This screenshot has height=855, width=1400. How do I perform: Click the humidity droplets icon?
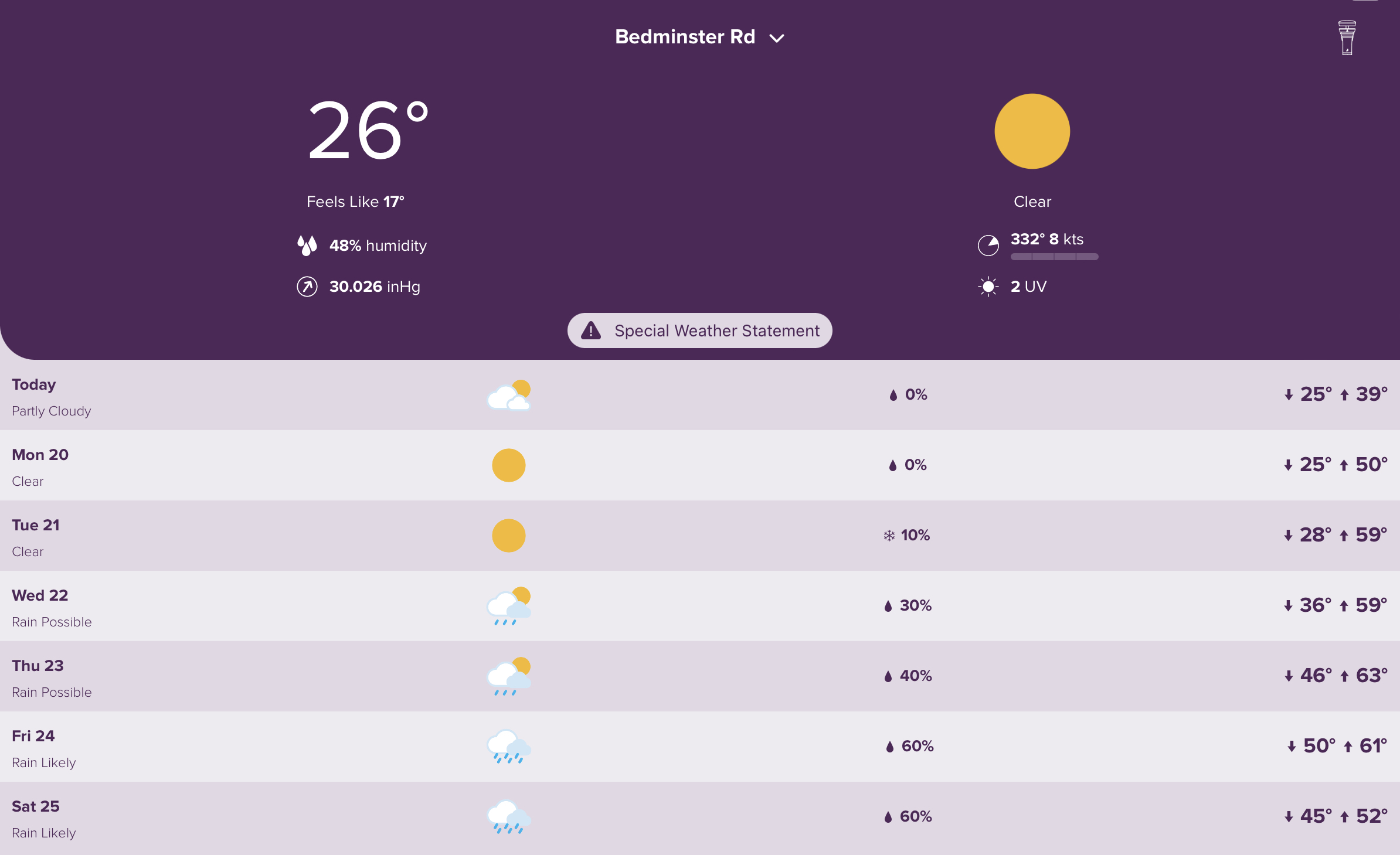click(x=307, y=245)
